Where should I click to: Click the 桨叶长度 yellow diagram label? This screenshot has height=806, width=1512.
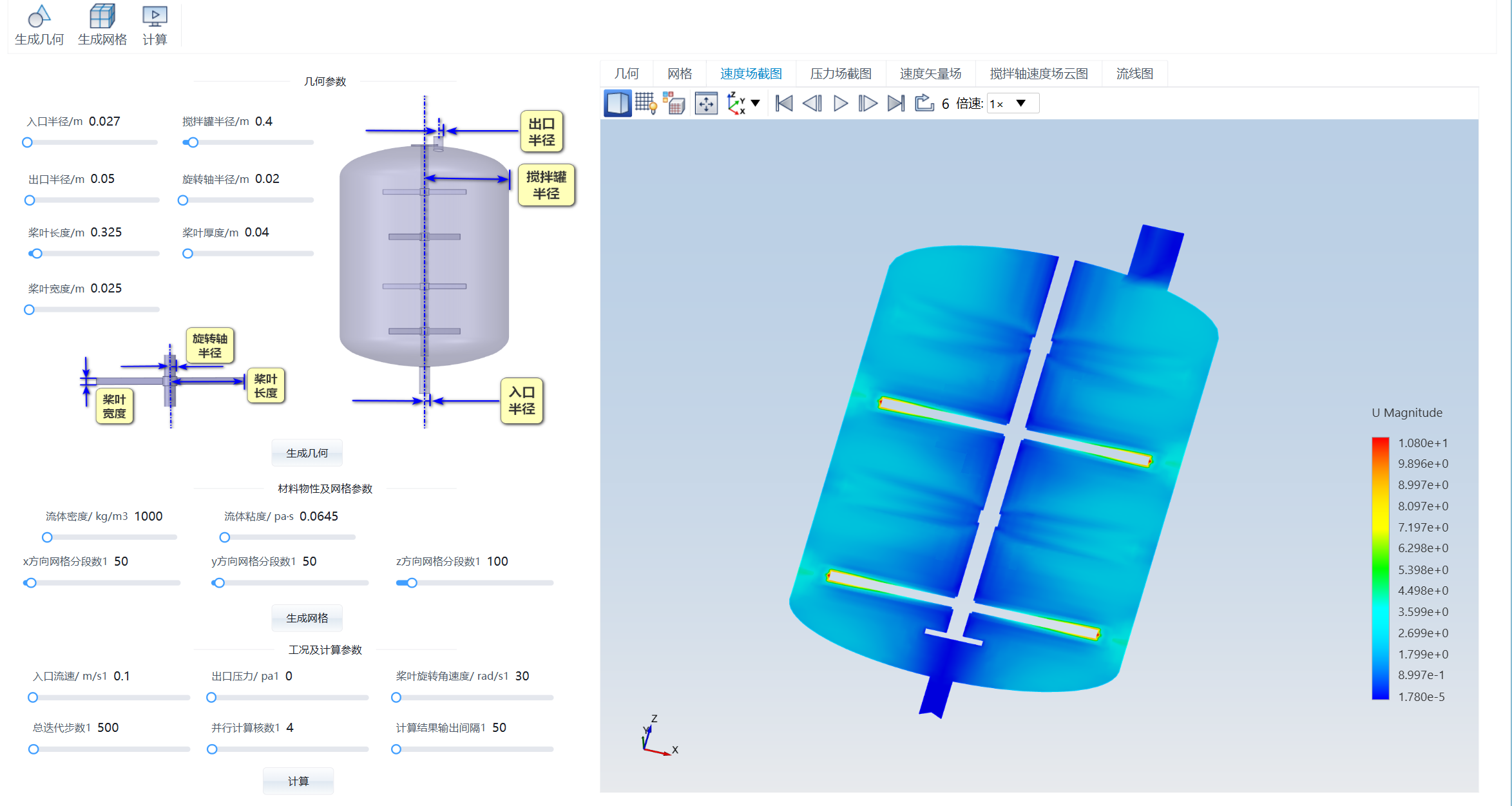[x=265, y=386]
